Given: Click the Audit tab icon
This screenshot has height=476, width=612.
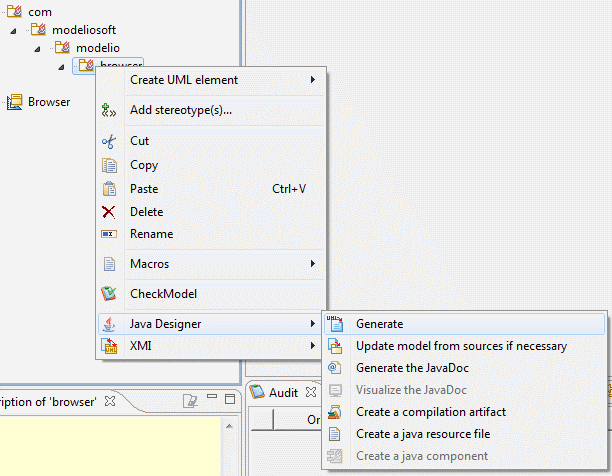Looking at the screenshot, I should pyautogui.click(x=257, y=392).
